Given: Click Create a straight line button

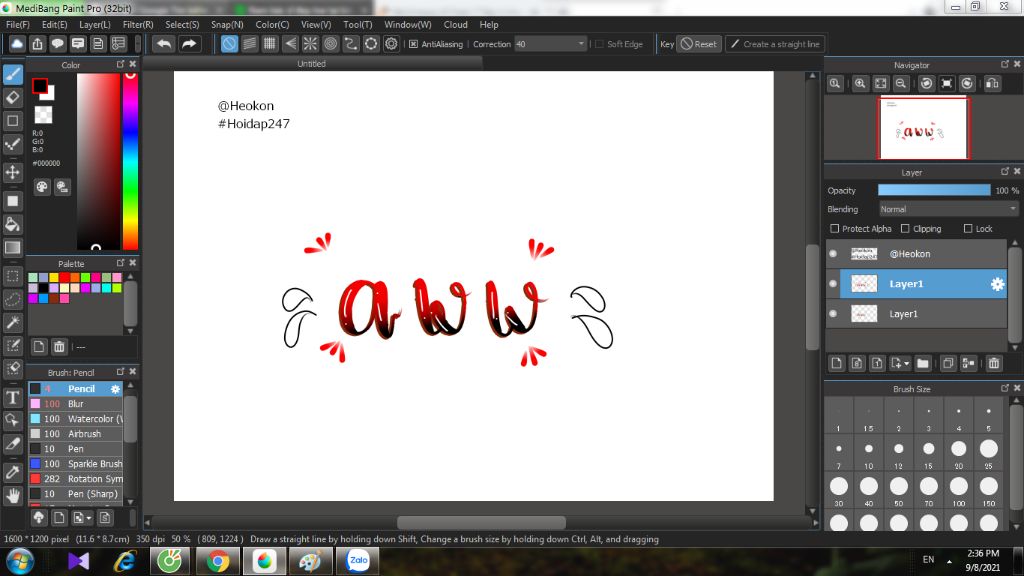Looking at the screenshot, I should point(775,44).
